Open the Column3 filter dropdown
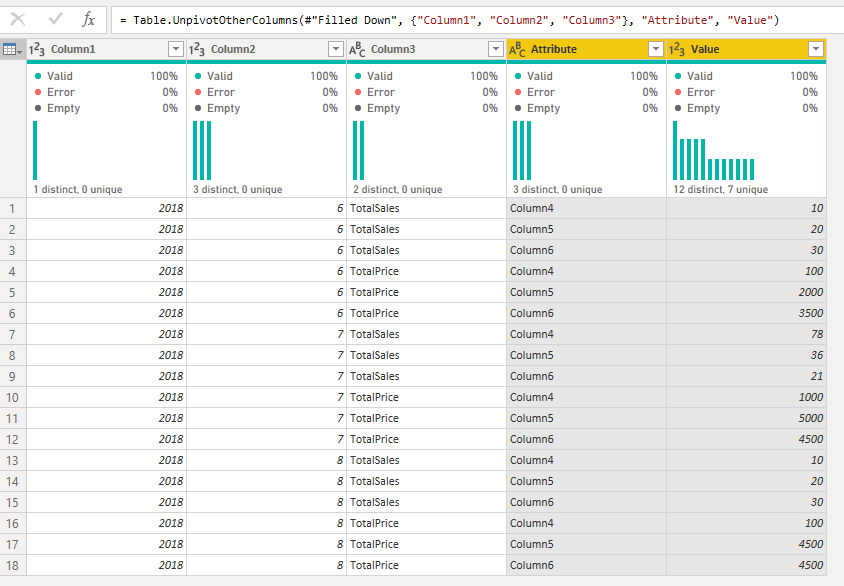Image resolution: width=844 pixels, height=586 pixels. [496, 50]
